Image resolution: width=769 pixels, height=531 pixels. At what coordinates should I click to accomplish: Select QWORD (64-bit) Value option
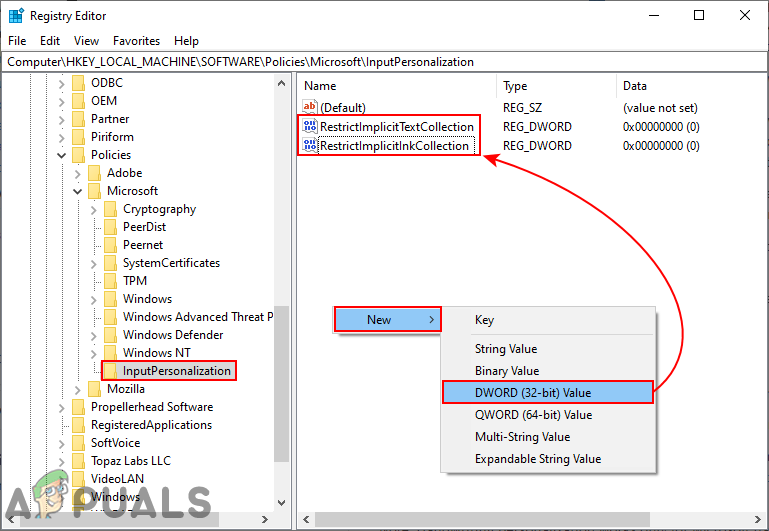[548, 415]
